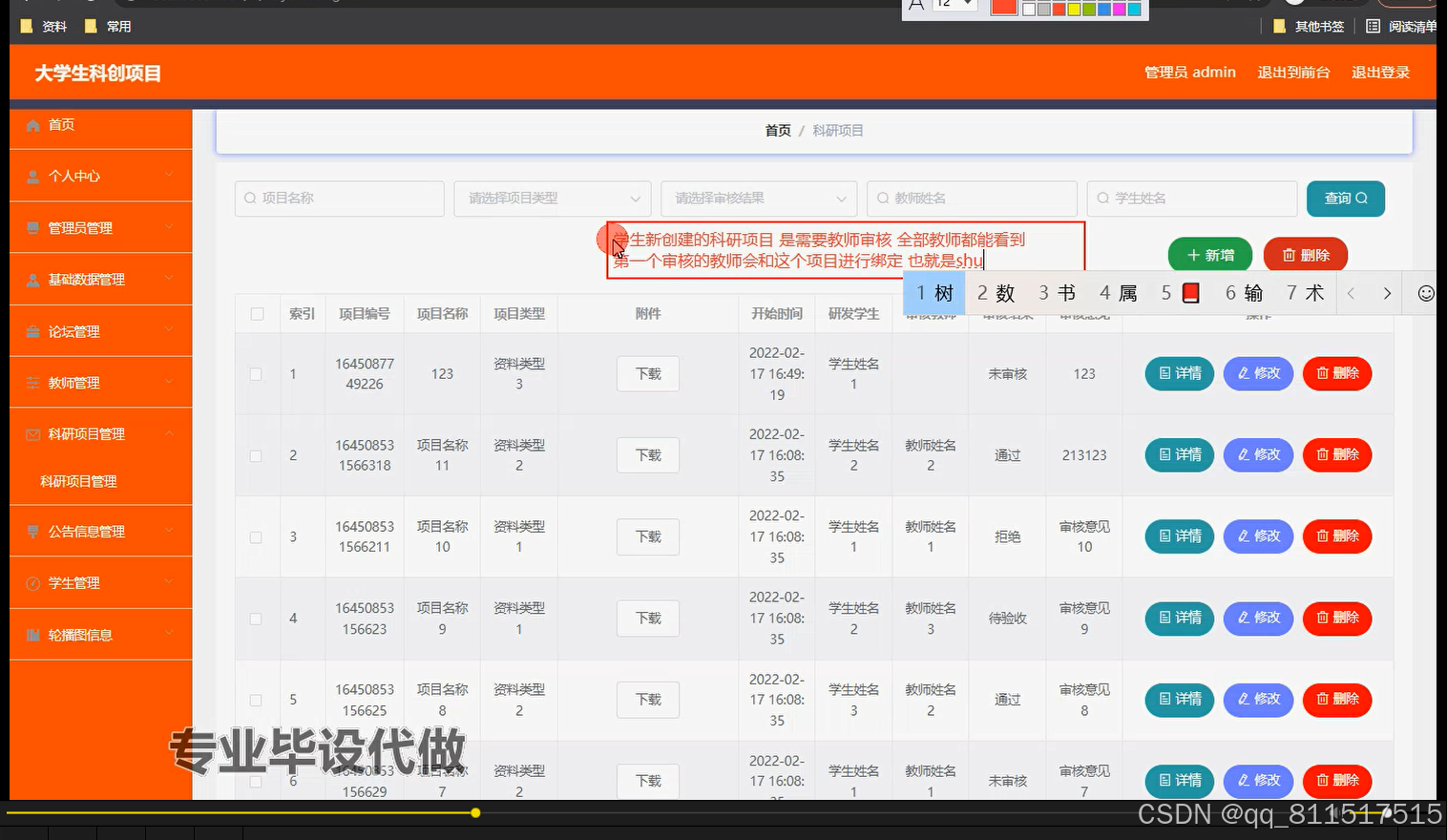The height and width of the screenshot is (840, 1447).
Task: Click red 删除 button for row 3
Action: point(1337,536)
